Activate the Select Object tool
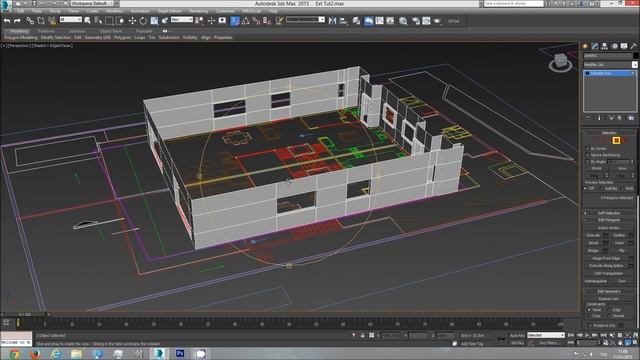Viewport: 640px width, 360px height. [x=87, y=20]
